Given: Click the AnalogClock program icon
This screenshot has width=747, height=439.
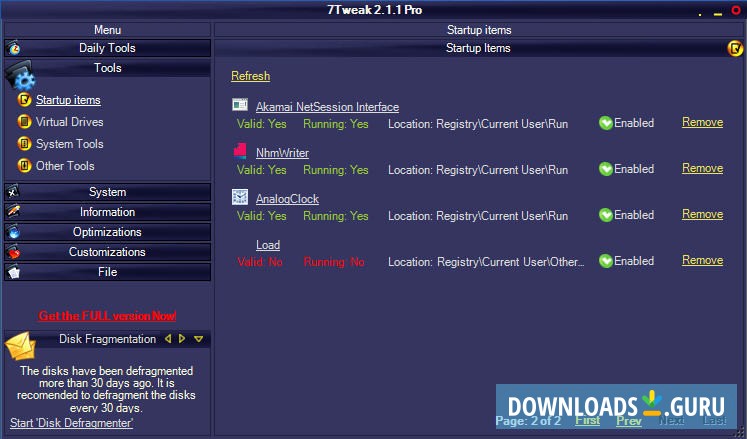Looking at the screenshot, I should (240, 196).
